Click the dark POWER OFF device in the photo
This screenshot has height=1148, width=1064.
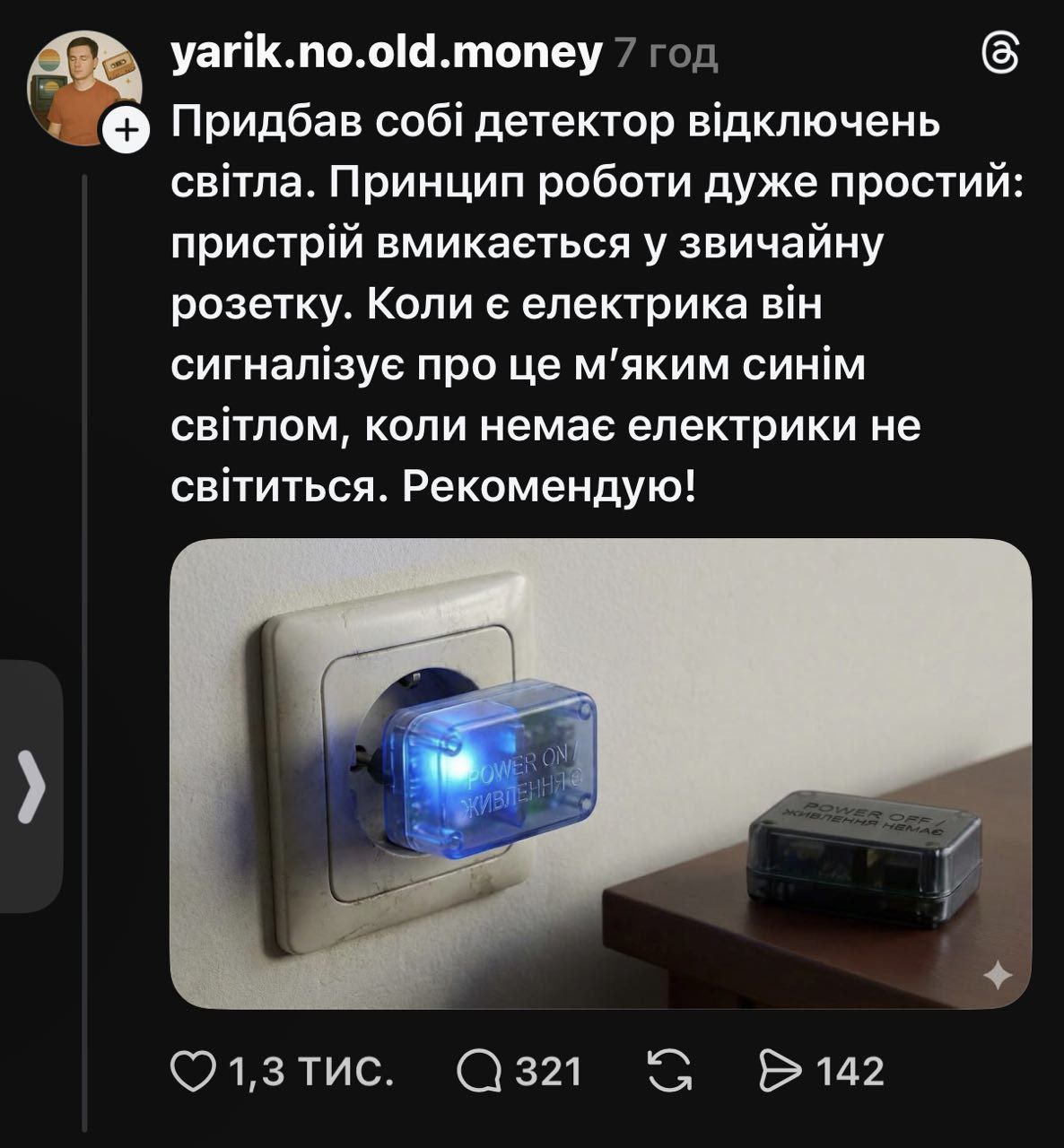[x=864, y=857]
